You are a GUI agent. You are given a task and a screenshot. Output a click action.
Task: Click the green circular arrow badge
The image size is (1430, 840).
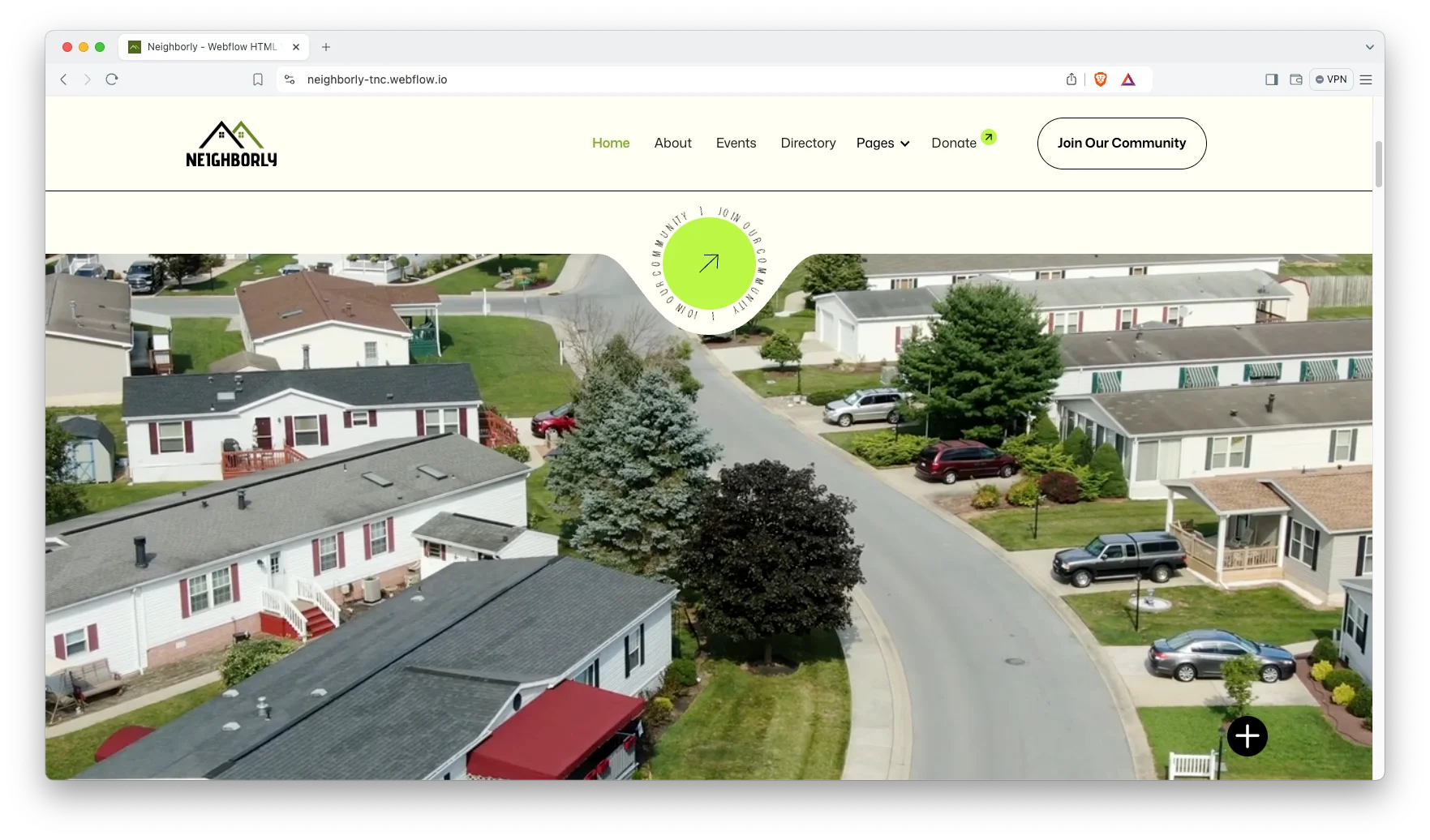709,264
